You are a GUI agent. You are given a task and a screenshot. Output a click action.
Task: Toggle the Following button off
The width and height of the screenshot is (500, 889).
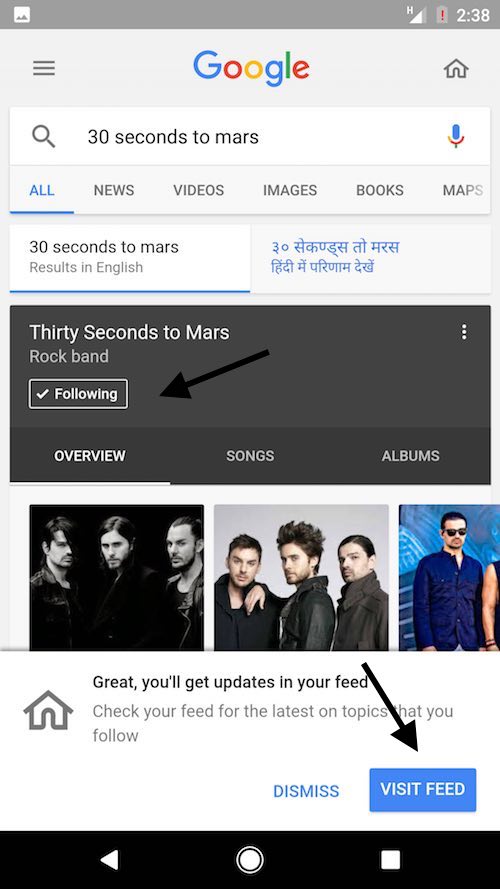click(78, 394)
